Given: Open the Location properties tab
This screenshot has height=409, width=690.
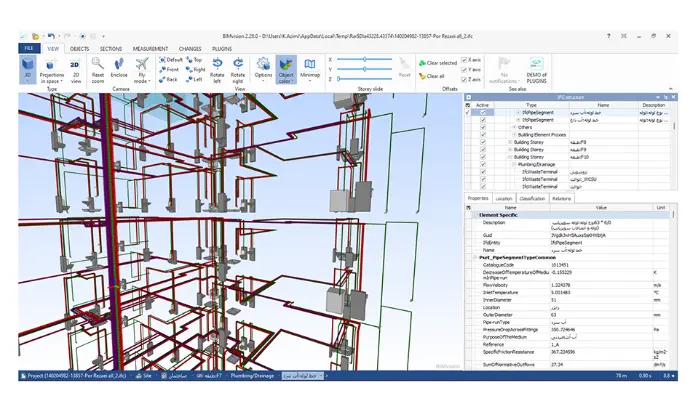Looking at the screenshot, I should point(504,199).
